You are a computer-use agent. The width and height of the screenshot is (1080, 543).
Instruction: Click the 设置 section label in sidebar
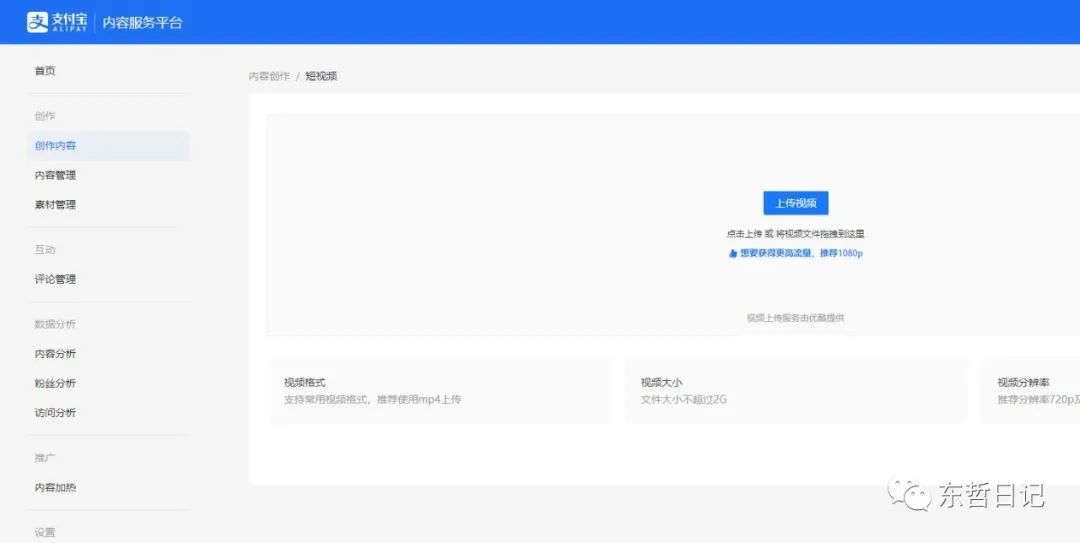click(x=45, y=532)
